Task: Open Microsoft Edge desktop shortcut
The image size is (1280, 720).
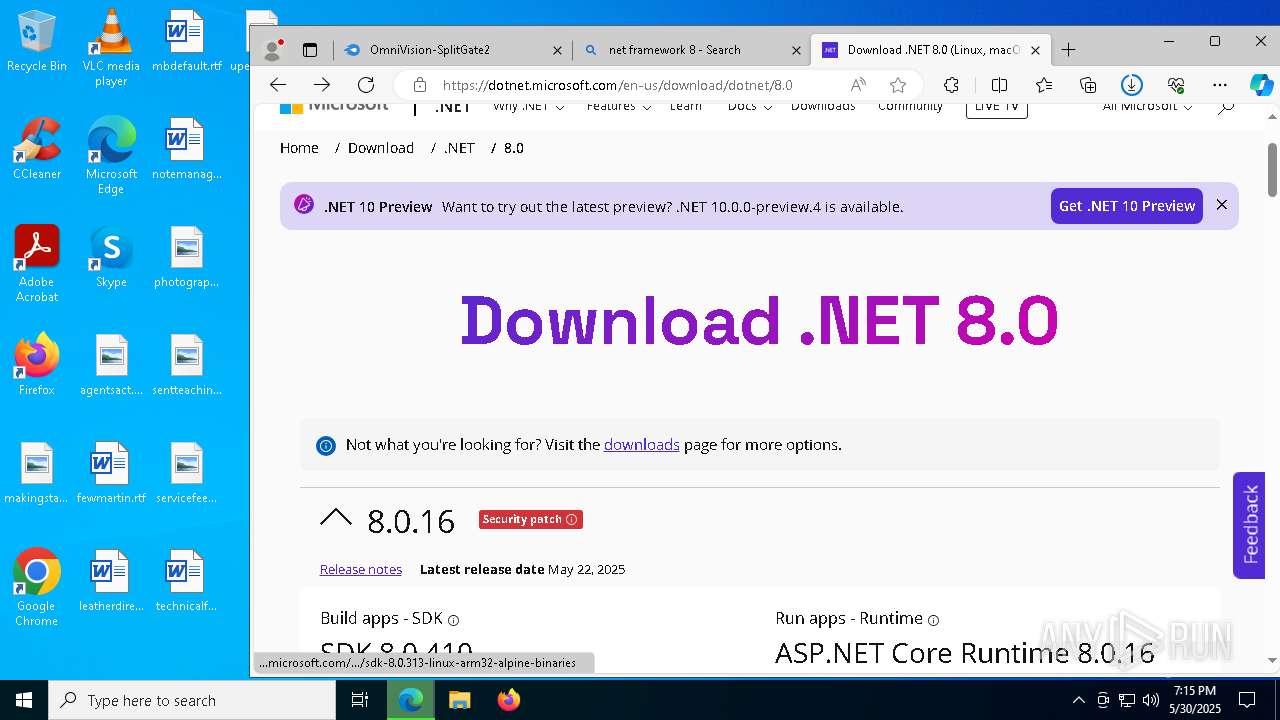Action: 111,156
